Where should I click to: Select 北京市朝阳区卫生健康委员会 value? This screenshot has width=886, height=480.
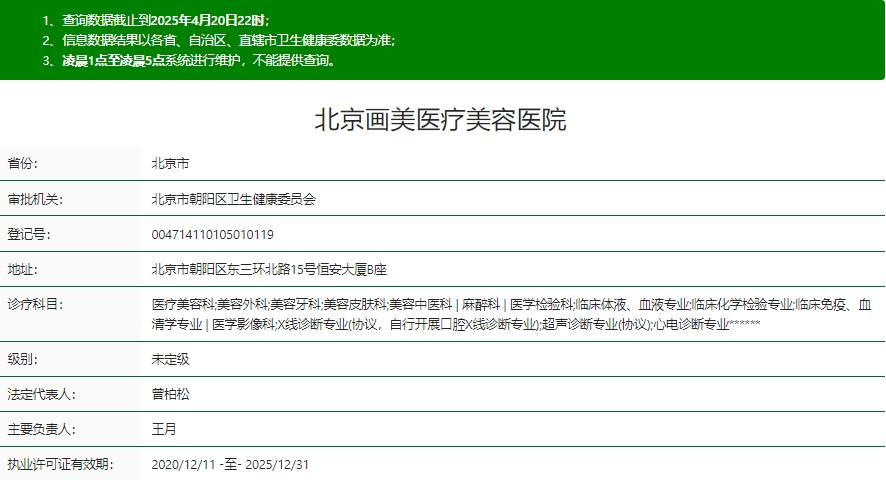point(233,199)
